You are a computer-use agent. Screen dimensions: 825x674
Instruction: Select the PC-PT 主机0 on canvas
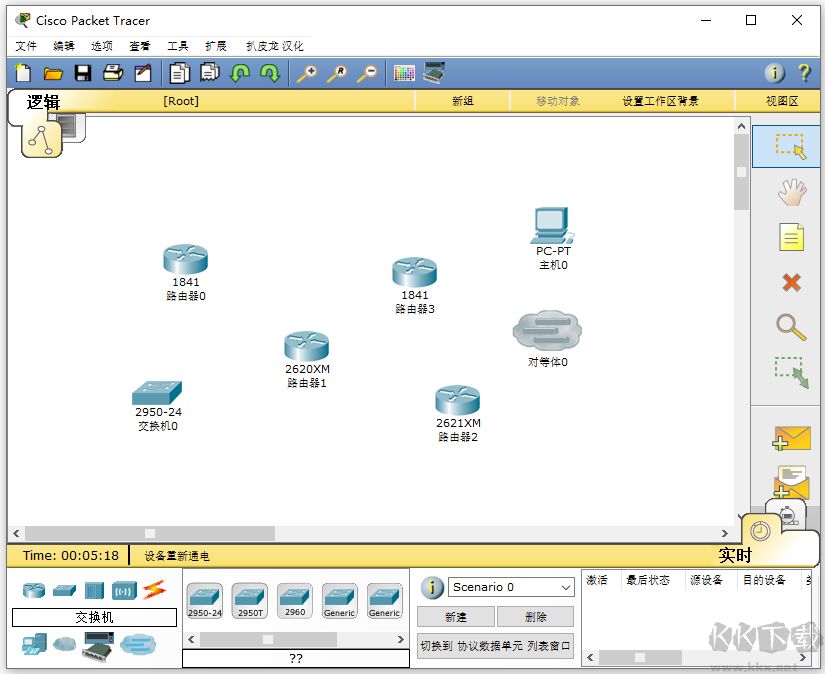[x=552, y=225]
